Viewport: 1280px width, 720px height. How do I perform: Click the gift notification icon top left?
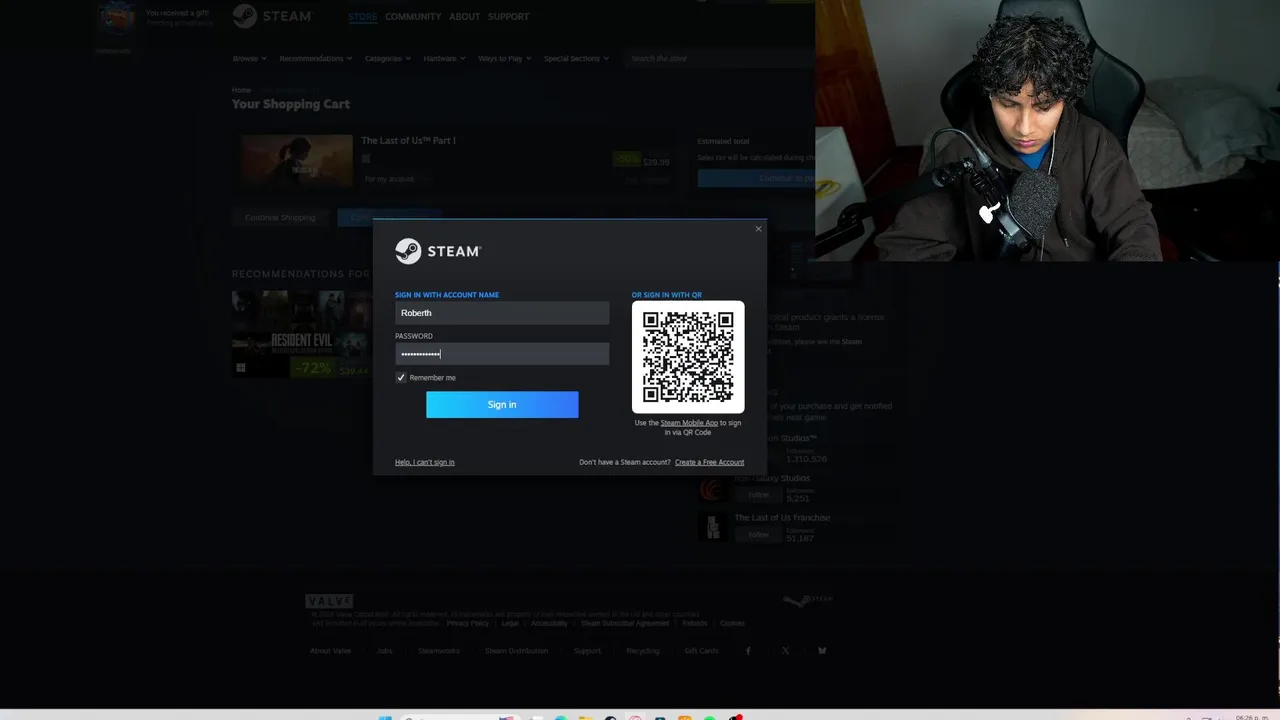tap(116, 18)
